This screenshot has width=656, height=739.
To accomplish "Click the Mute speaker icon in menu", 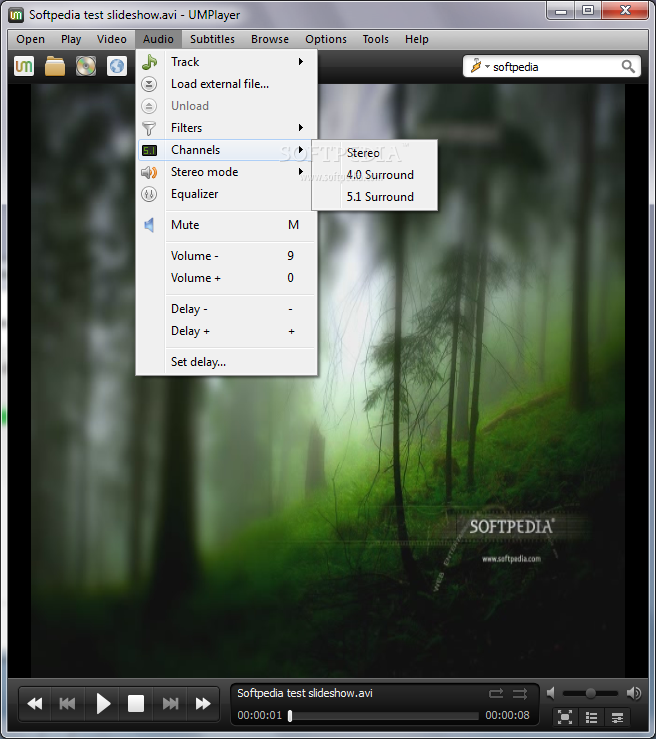I will click(x=149, y=225).
